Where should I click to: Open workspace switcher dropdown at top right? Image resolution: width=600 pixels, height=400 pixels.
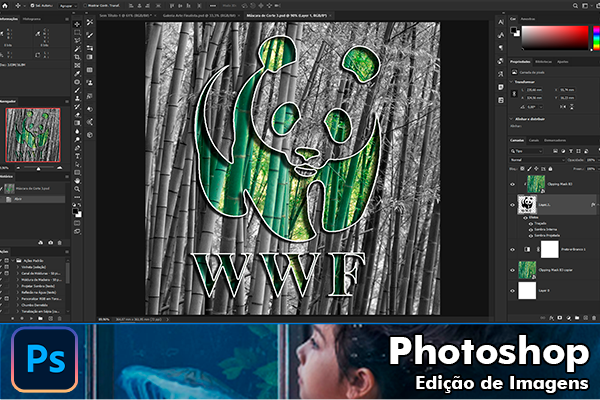(586, 6)
